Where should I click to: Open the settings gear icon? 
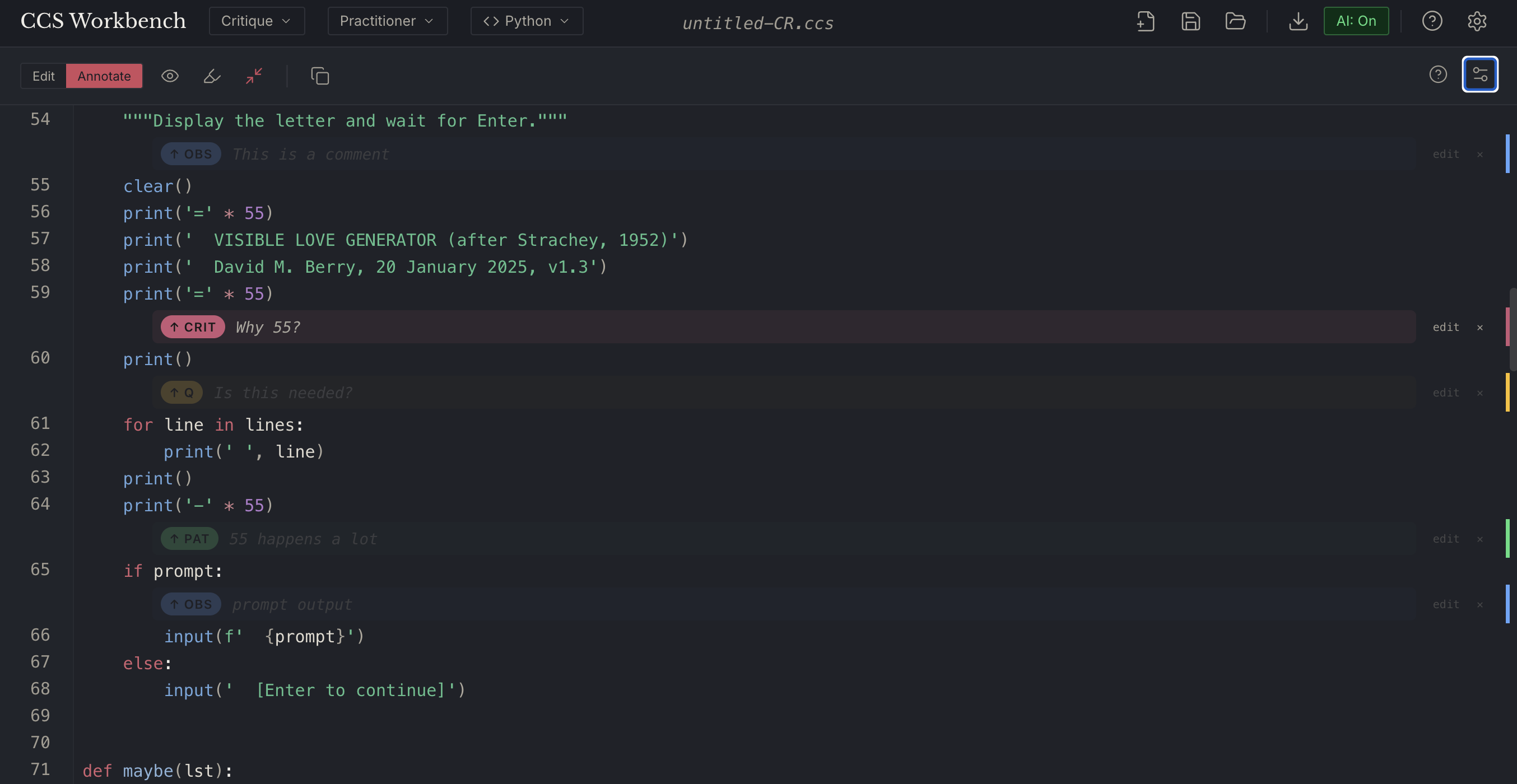pos(1476,21)
